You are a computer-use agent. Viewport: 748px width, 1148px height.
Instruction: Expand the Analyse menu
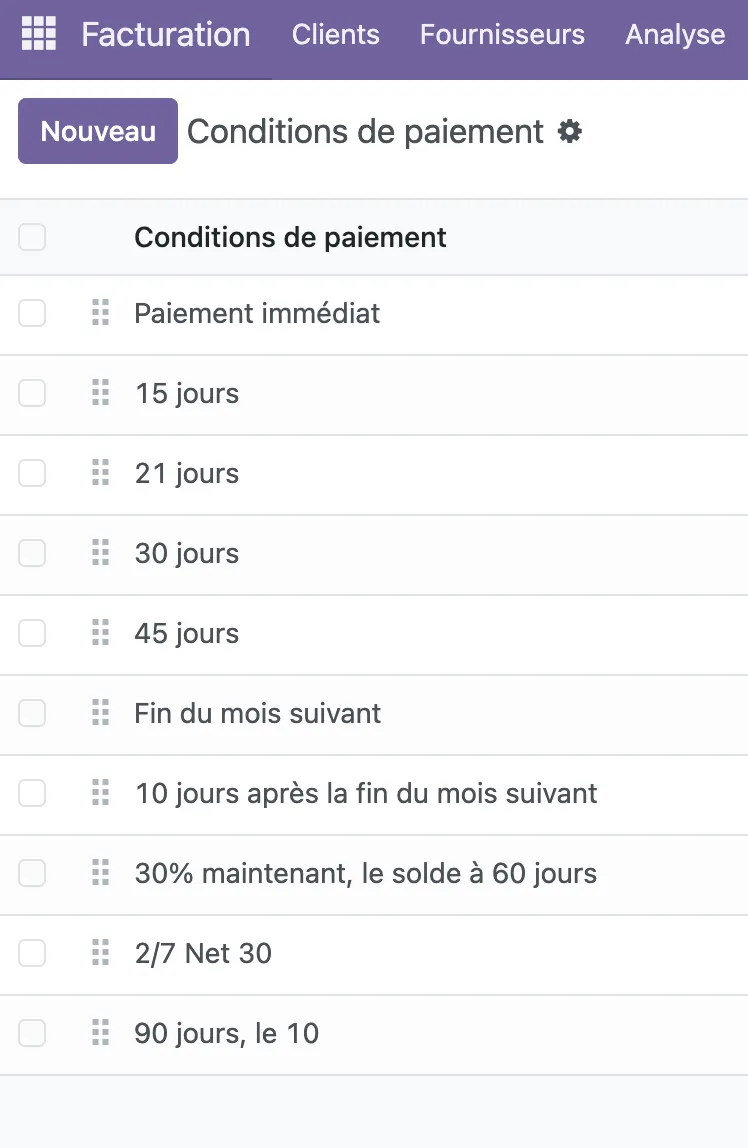(675, 34)
